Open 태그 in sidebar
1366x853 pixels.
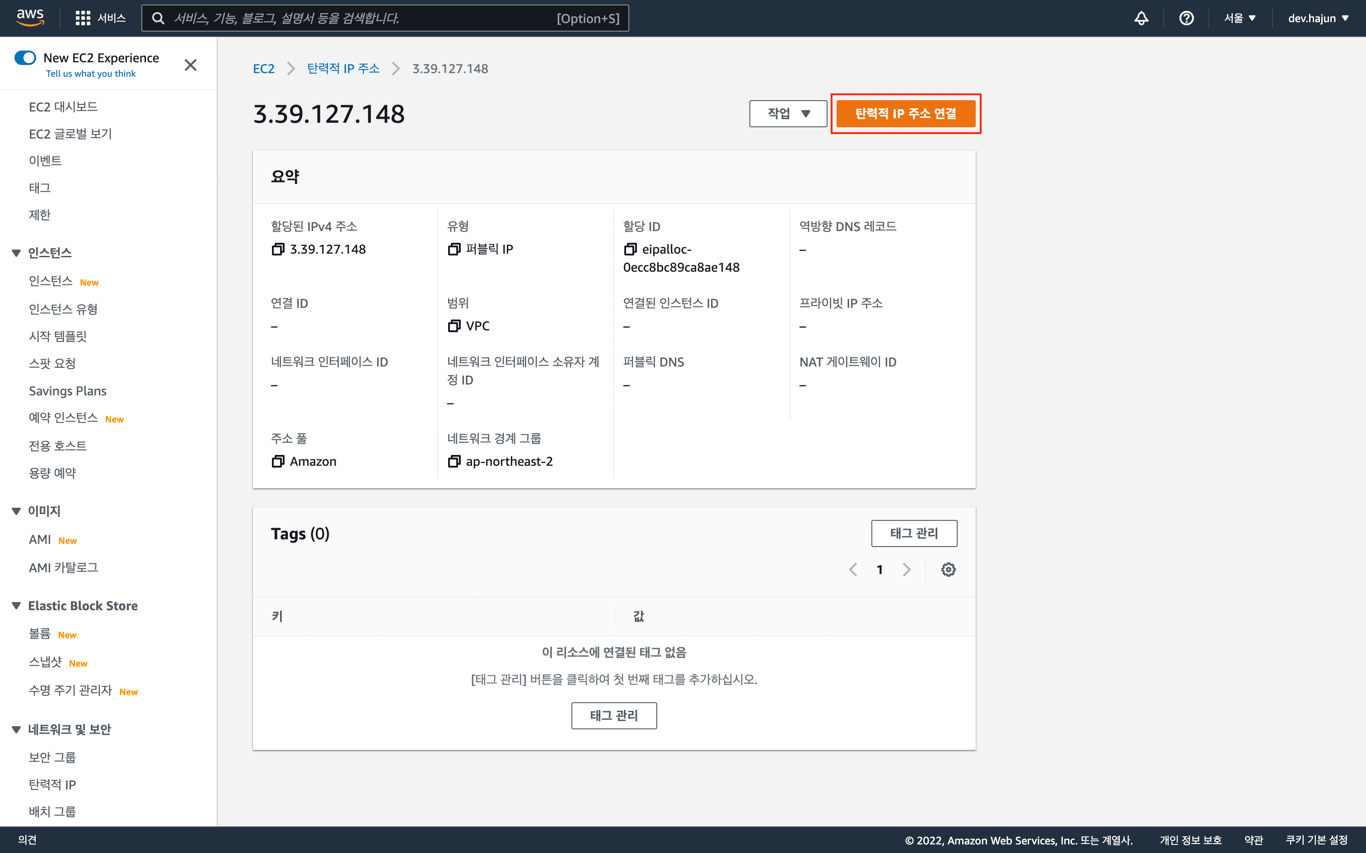tap(39, 188)
